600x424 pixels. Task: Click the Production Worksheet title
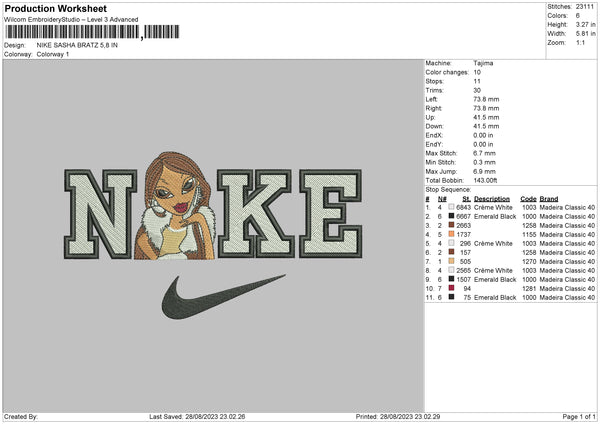55,9
